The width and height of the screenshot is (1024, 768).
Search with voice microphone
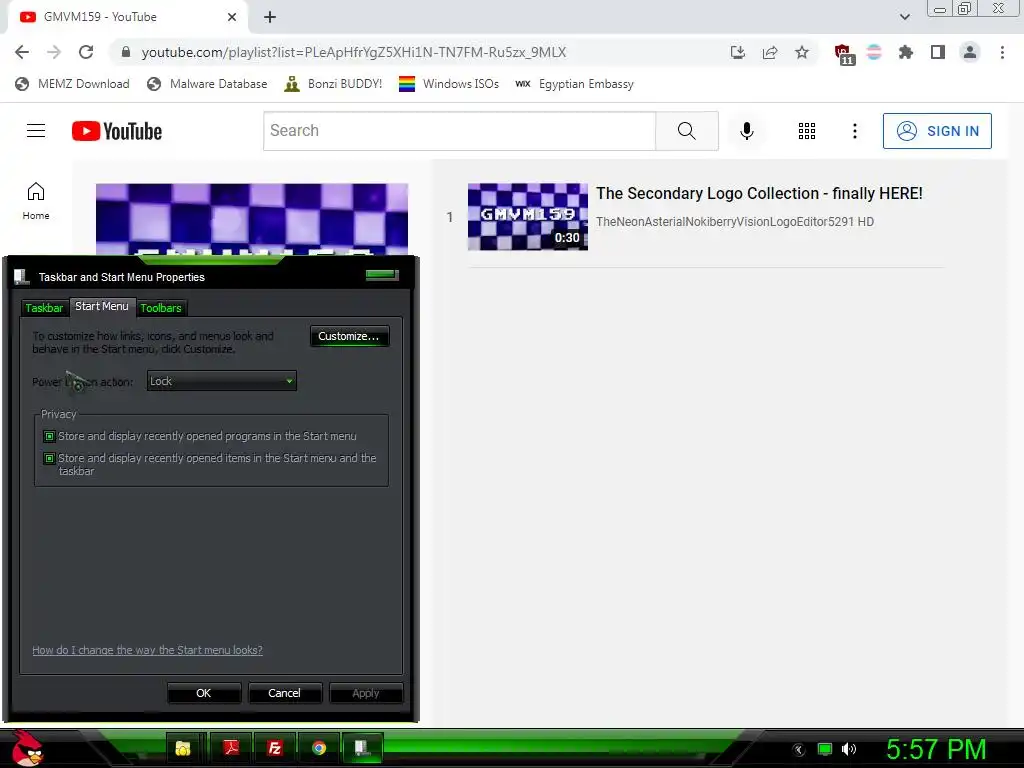click(746, 131)
